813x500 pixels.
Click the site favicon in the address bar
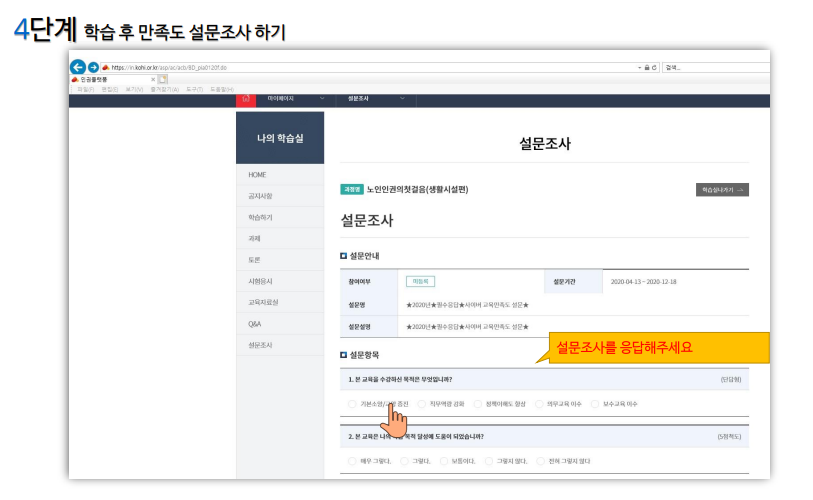pyautogui.click(x=106, y=67)
